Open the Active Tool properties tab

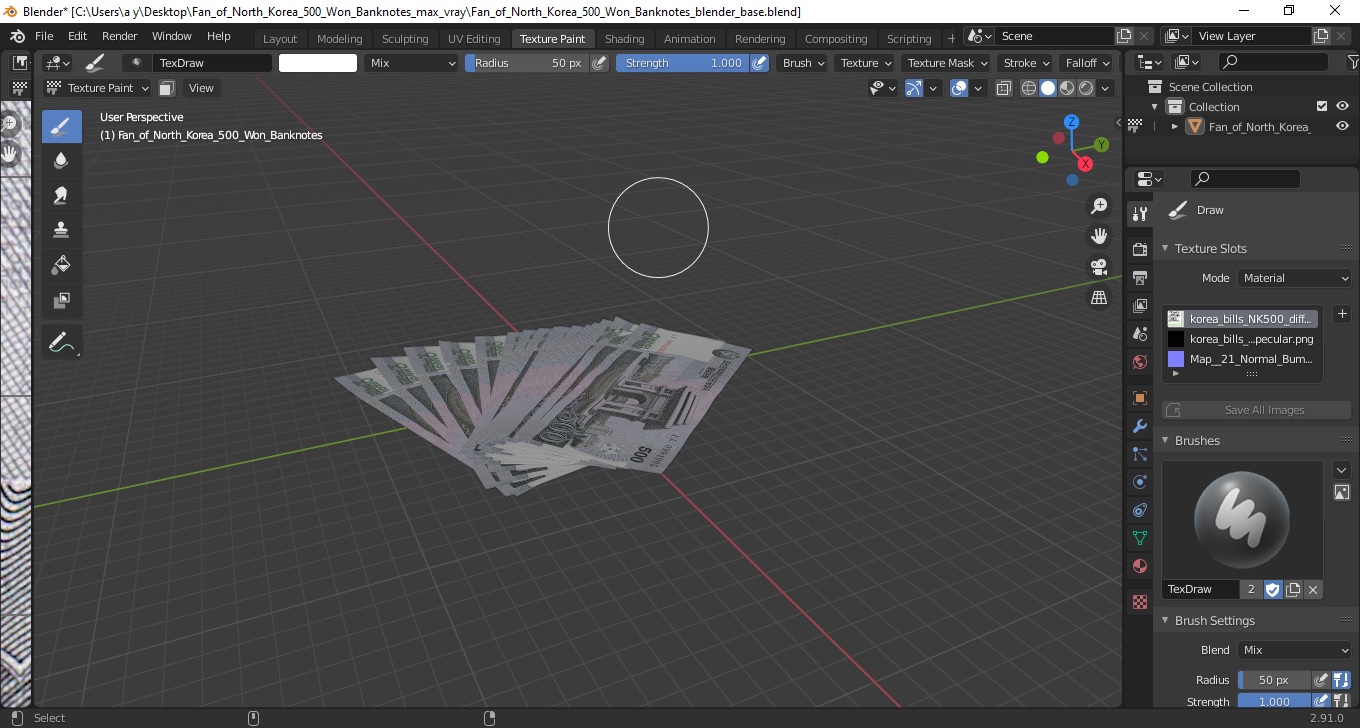pyautogui.click(x=1139, y=213)
